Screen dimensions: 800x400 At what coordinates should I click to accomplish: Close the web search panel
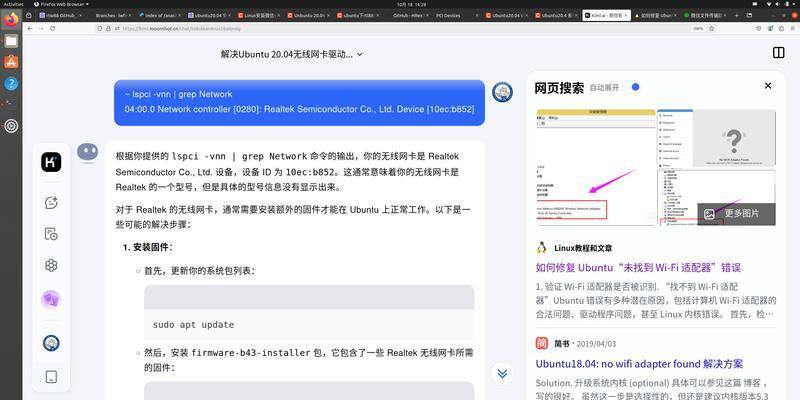(x=768, y=86)
